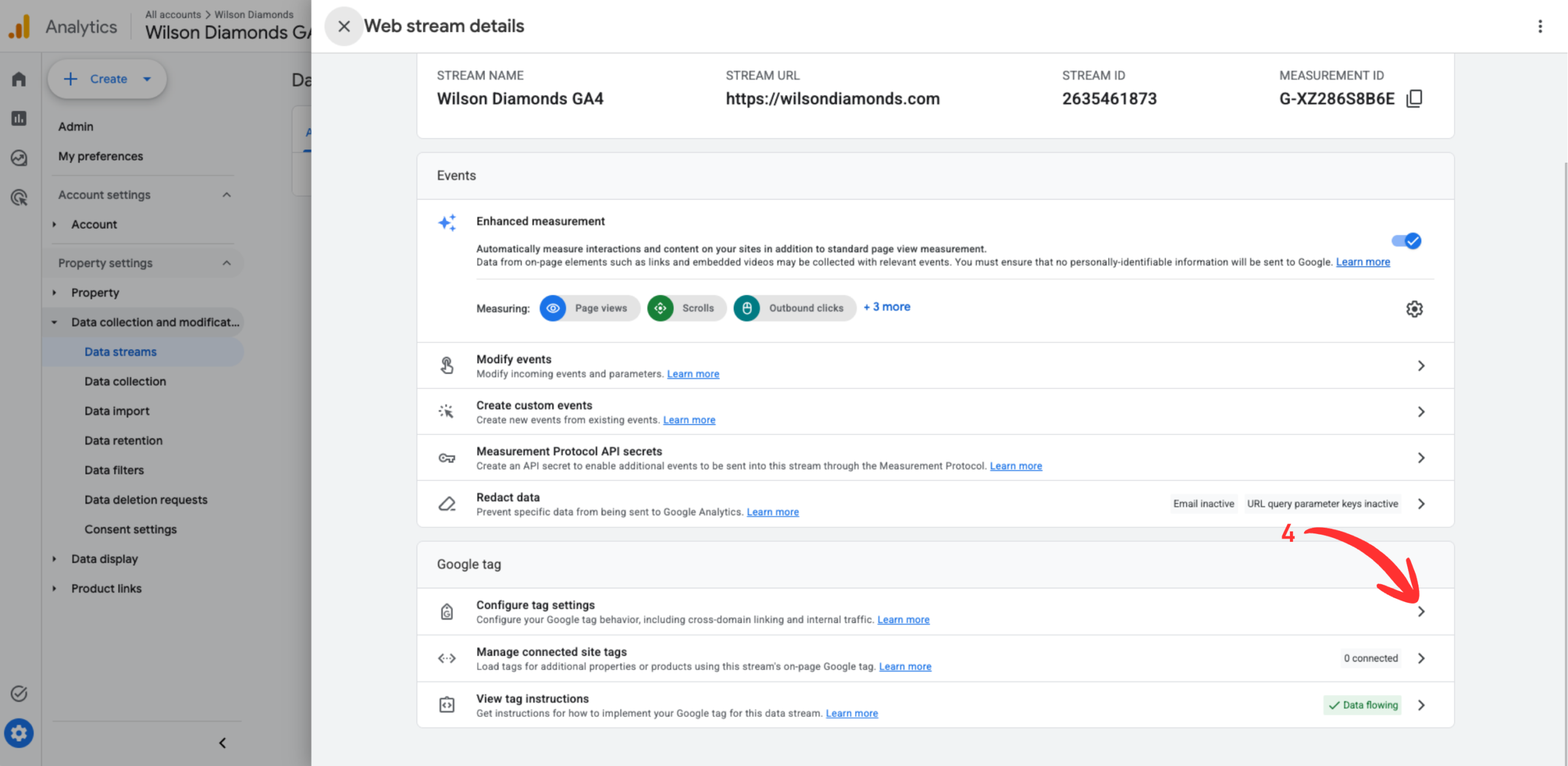Screen dimensions: 1568x766
Task: Click the Redact data eraser icon
Action: [x=447, y=504]
